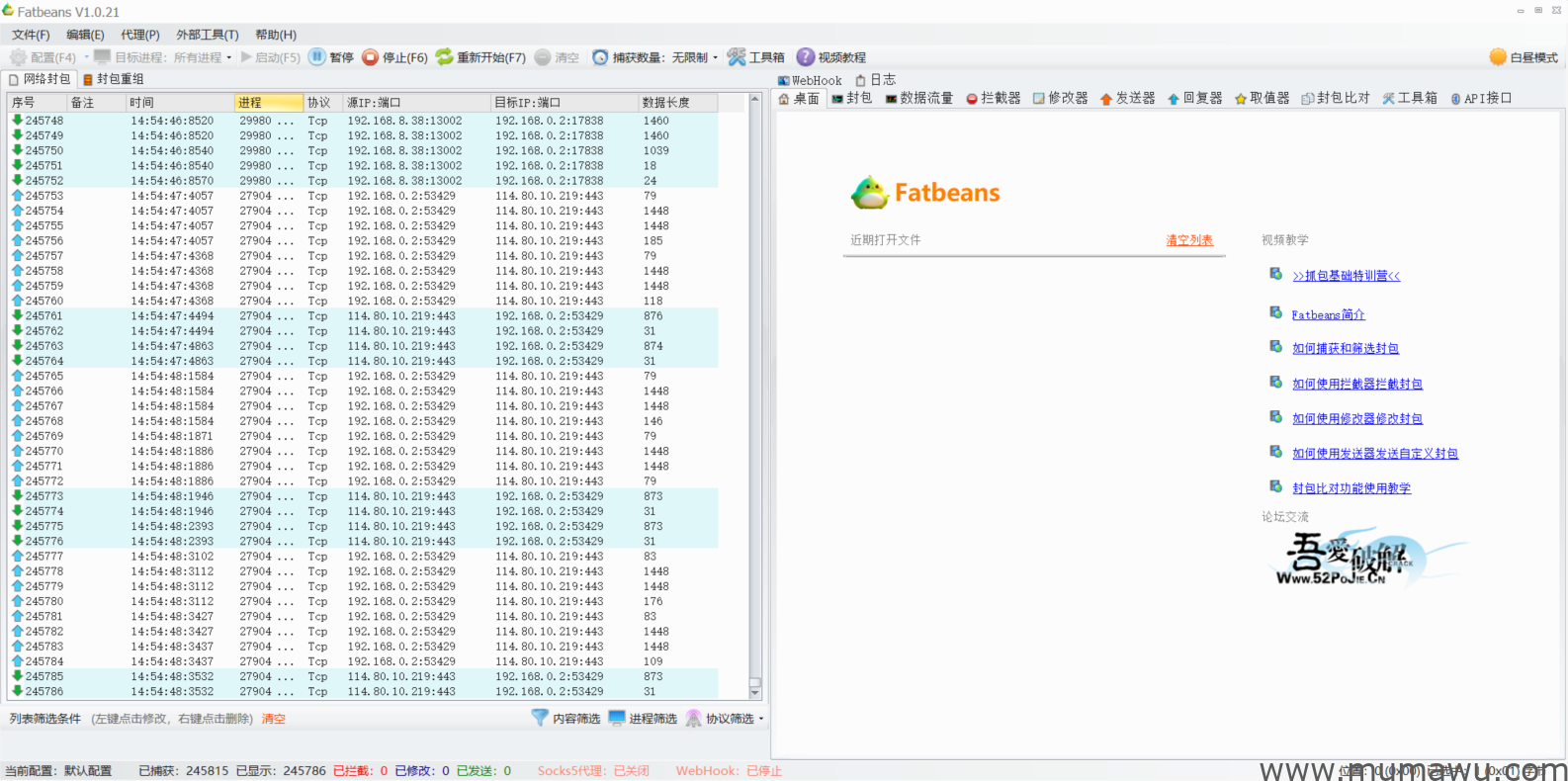Open 如何使用修改器修改封包 tutorial link
This screenshot has width=1568, height=781.
click(1357, 418)
